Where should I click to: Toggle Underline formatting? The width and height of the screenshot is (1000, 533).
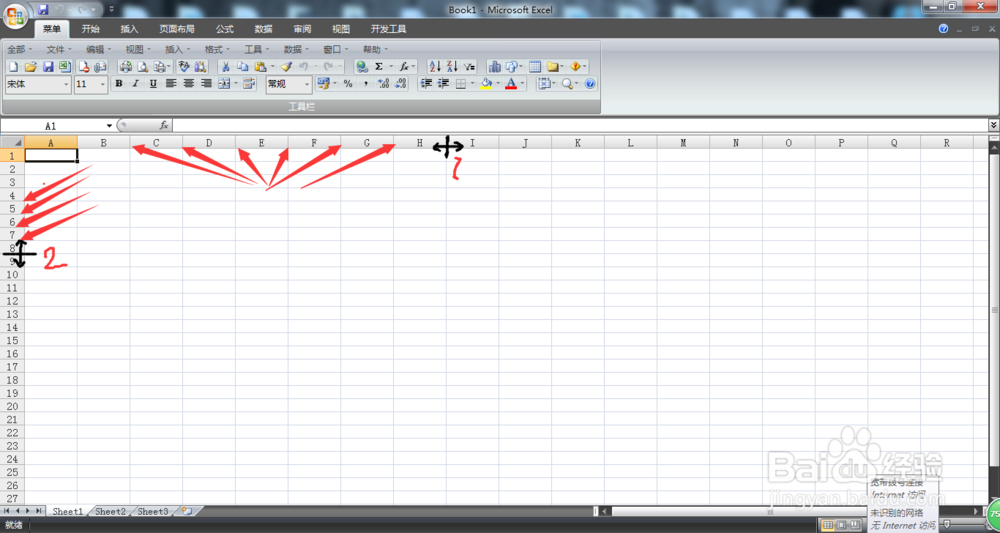tap(153, 84)
